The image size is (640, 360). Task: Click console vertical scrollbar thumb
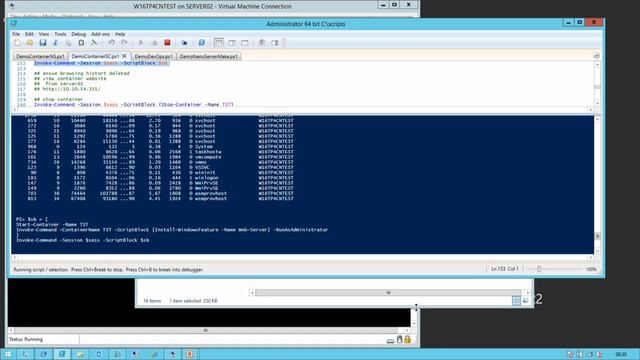597,236
